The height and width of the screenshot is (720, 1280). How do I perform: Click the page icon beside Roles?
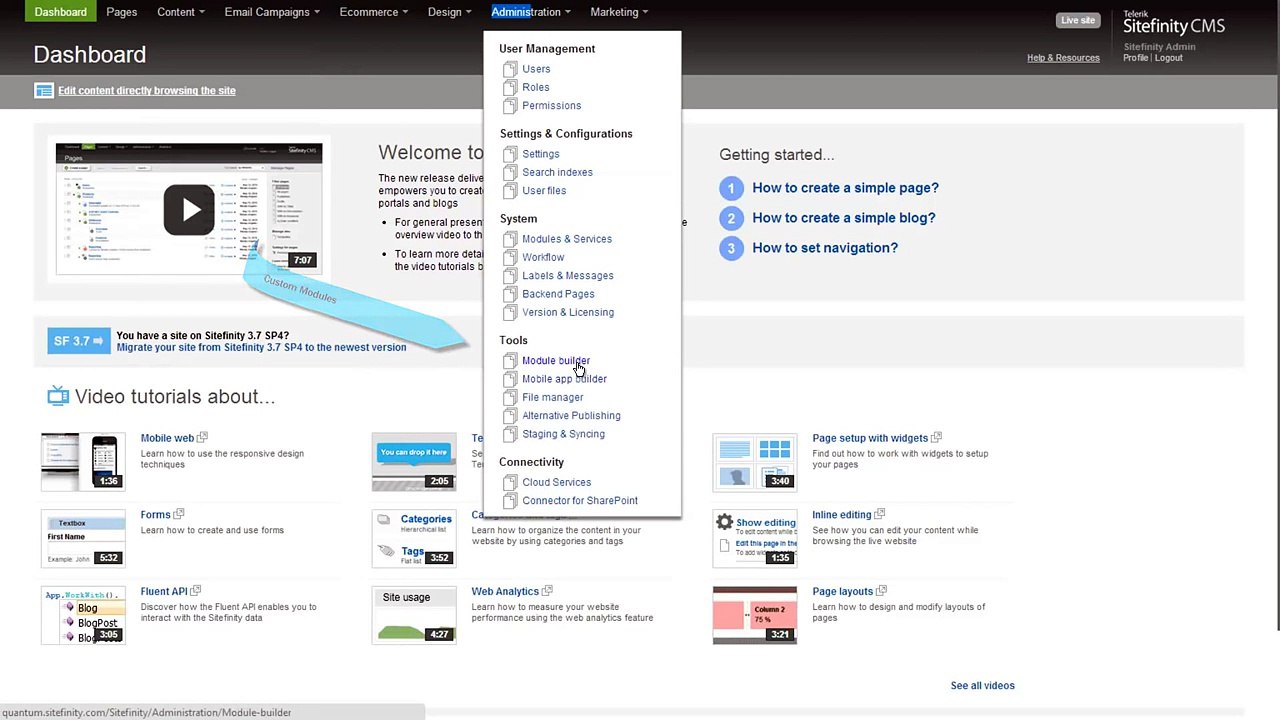pyautogui.click(x=510, y=87)
